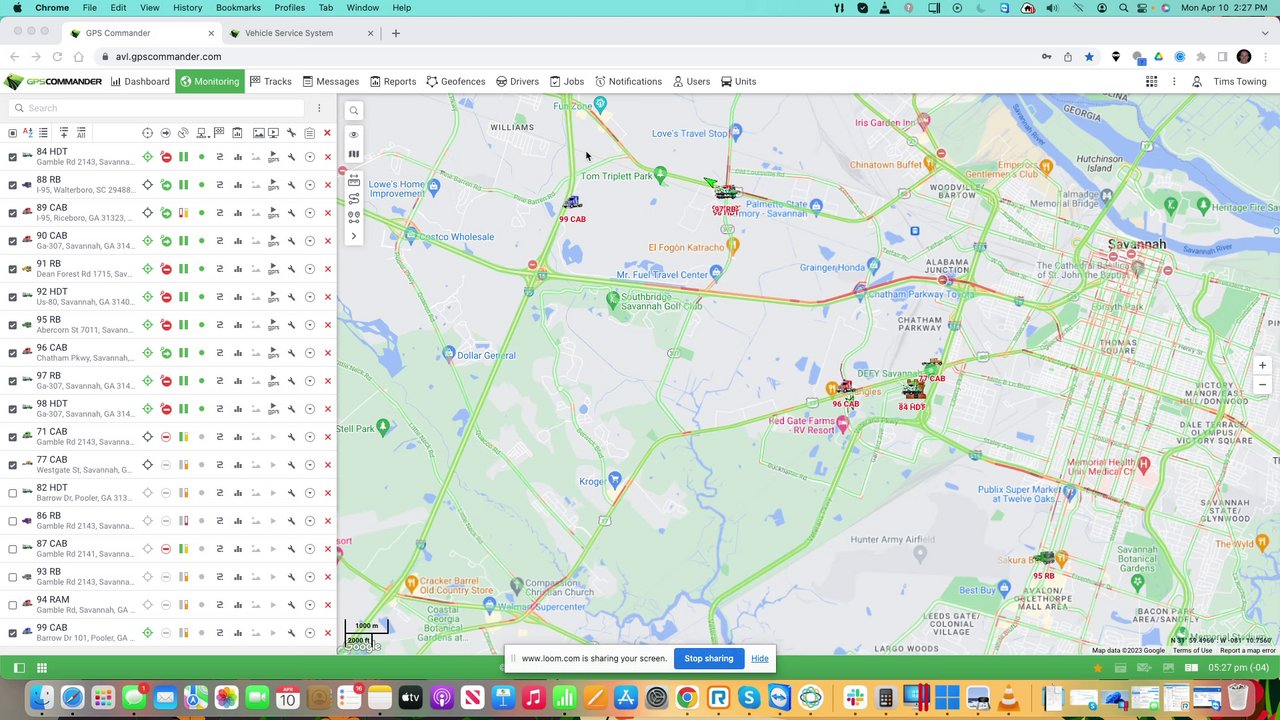Open bar chart report icon for 96 CAB
1280x720 pixels.
click(x=238, y=353)
